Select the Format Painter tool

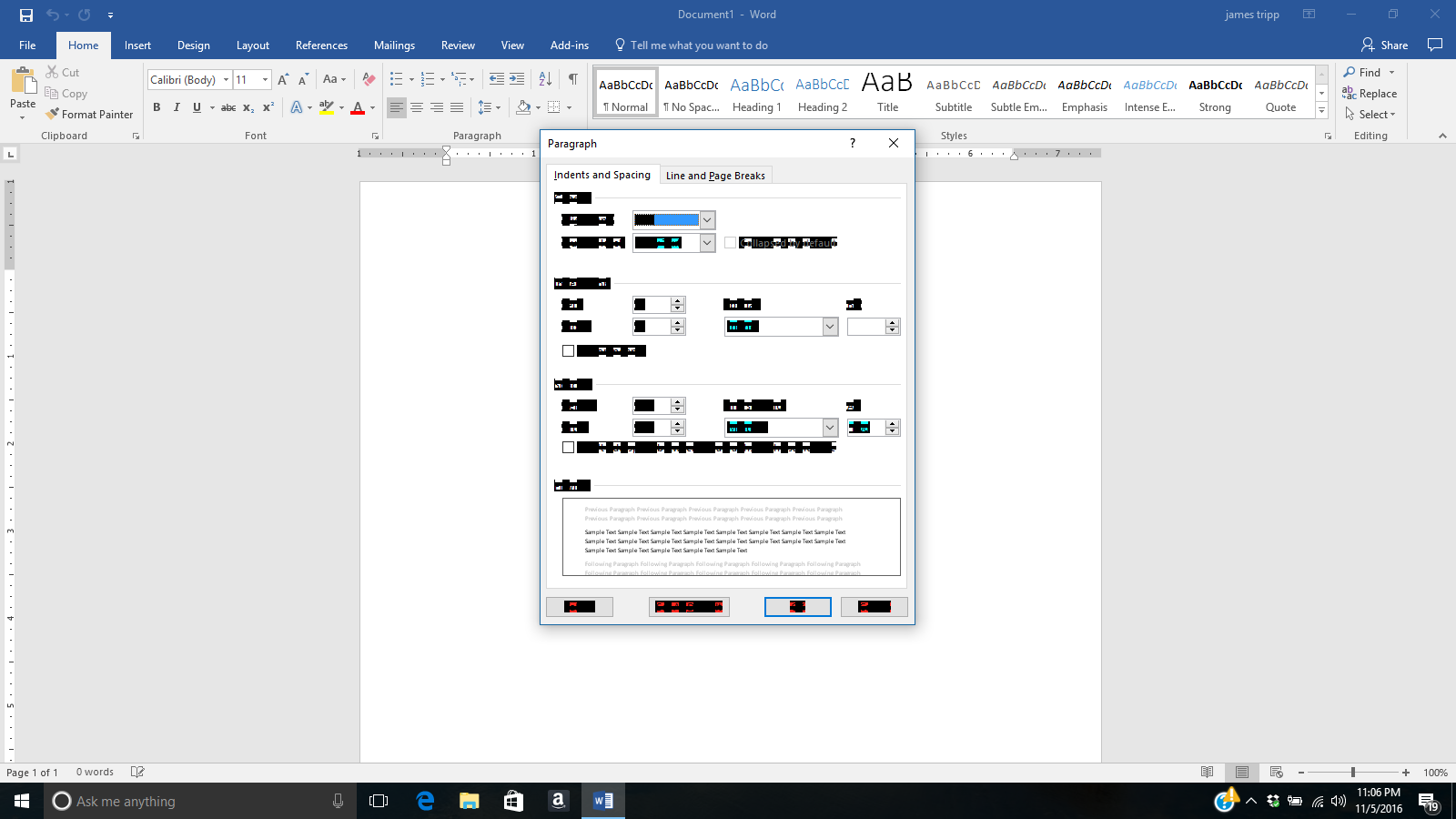point(89,115)
